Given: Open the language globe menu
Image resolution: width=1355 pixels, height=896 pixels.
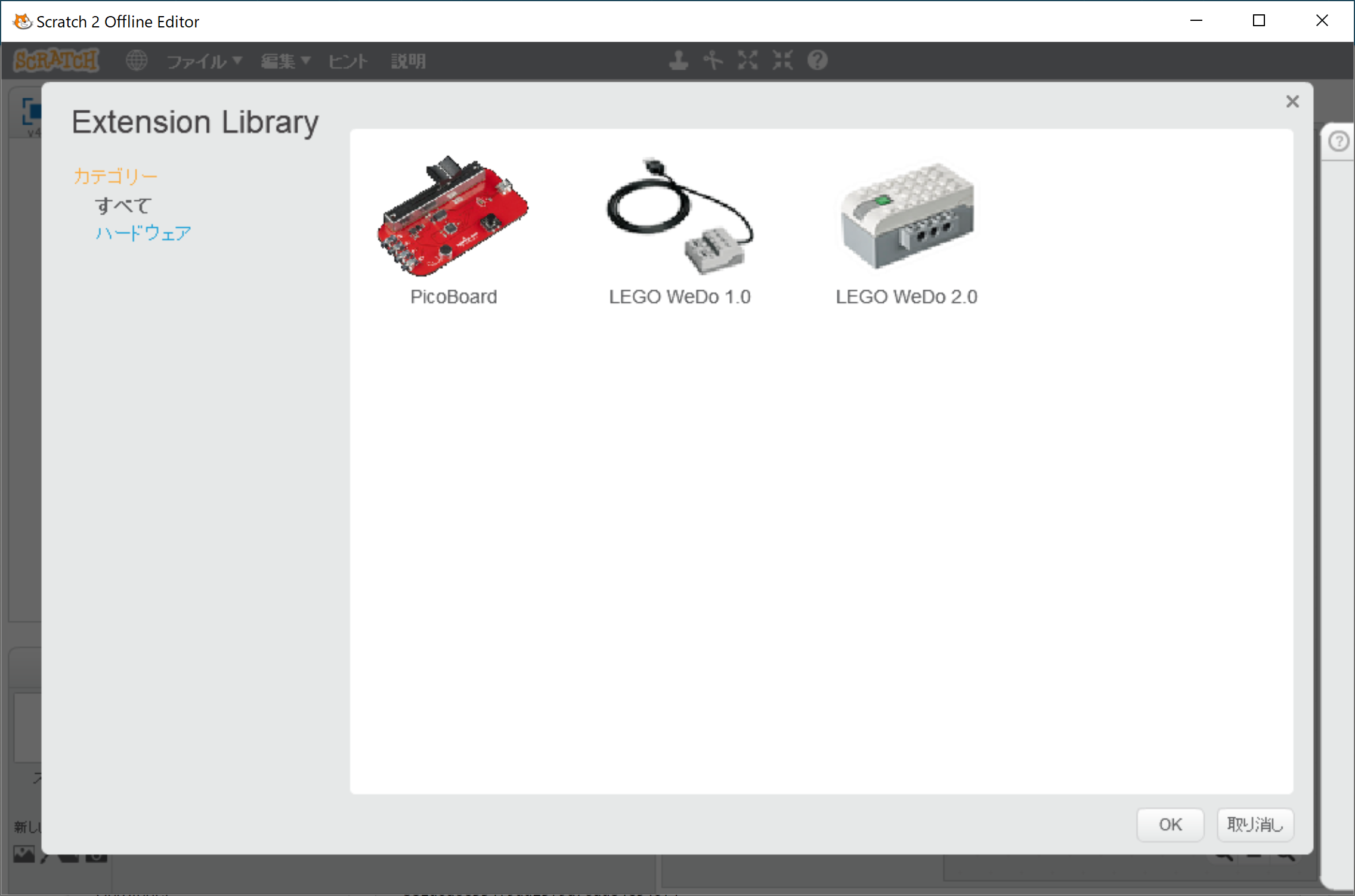Looking at the screenshot, I should [137, 60].
